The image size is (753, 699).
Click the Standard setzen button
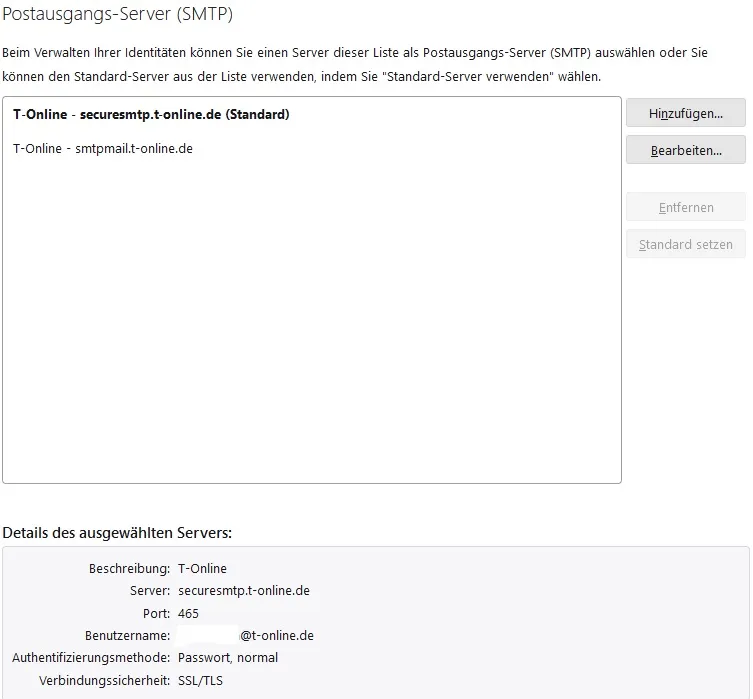click(685, 244)
